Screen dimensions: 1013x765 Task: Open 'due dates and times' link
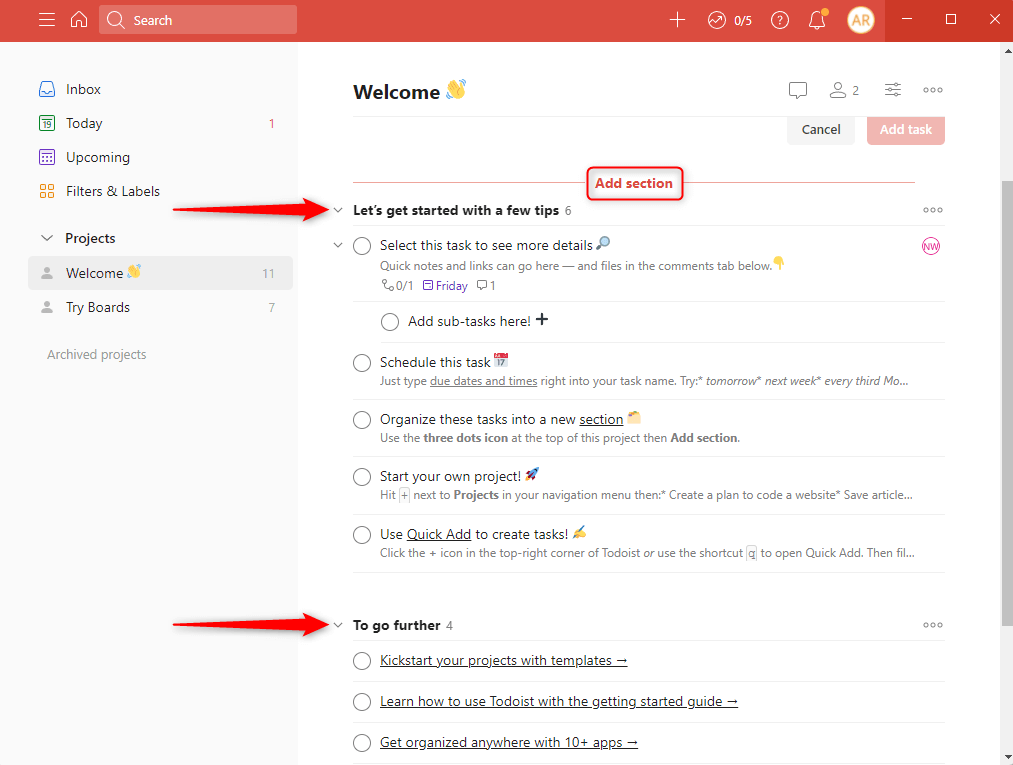[x=483, y=381]
